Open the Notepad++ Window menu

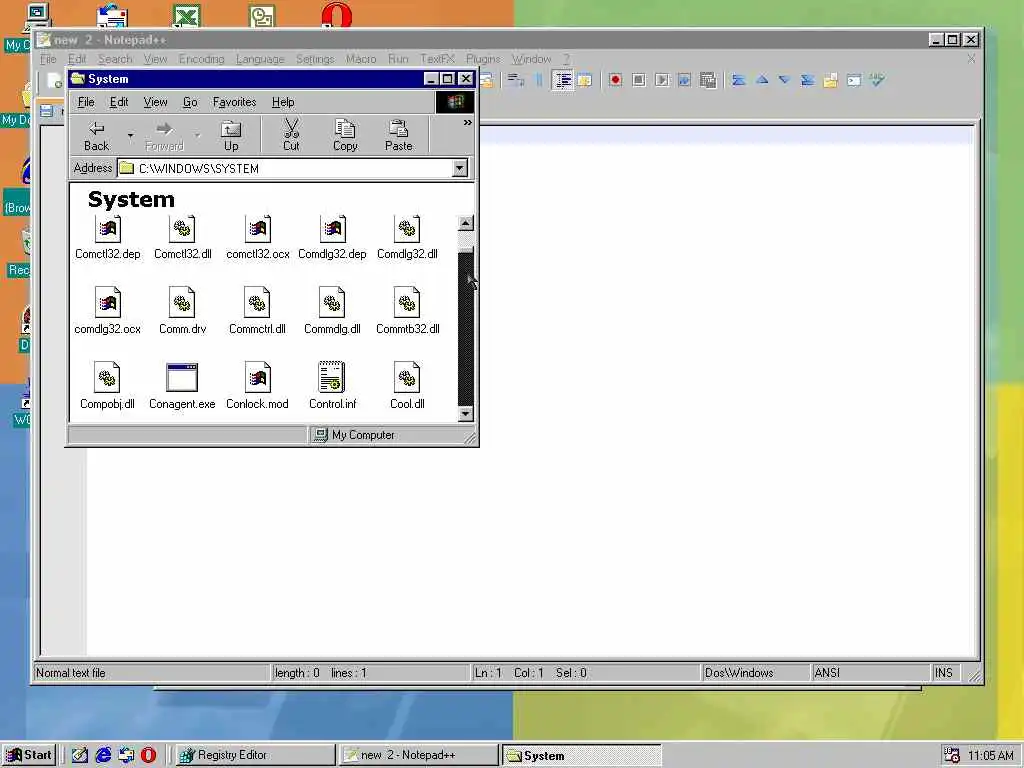pos(532,59)
